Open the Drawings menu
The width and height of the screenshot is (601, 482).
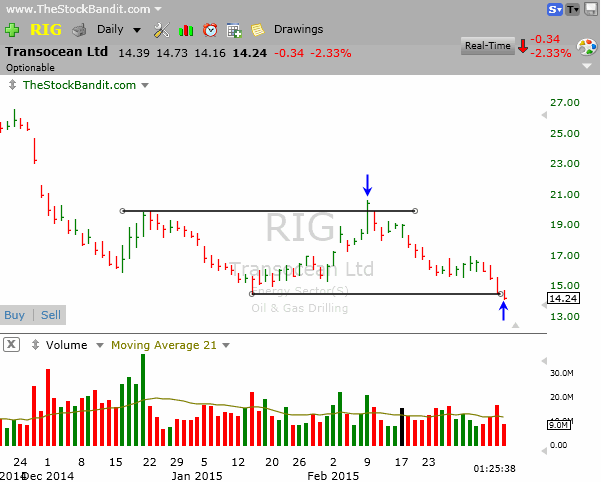point(298,30)
